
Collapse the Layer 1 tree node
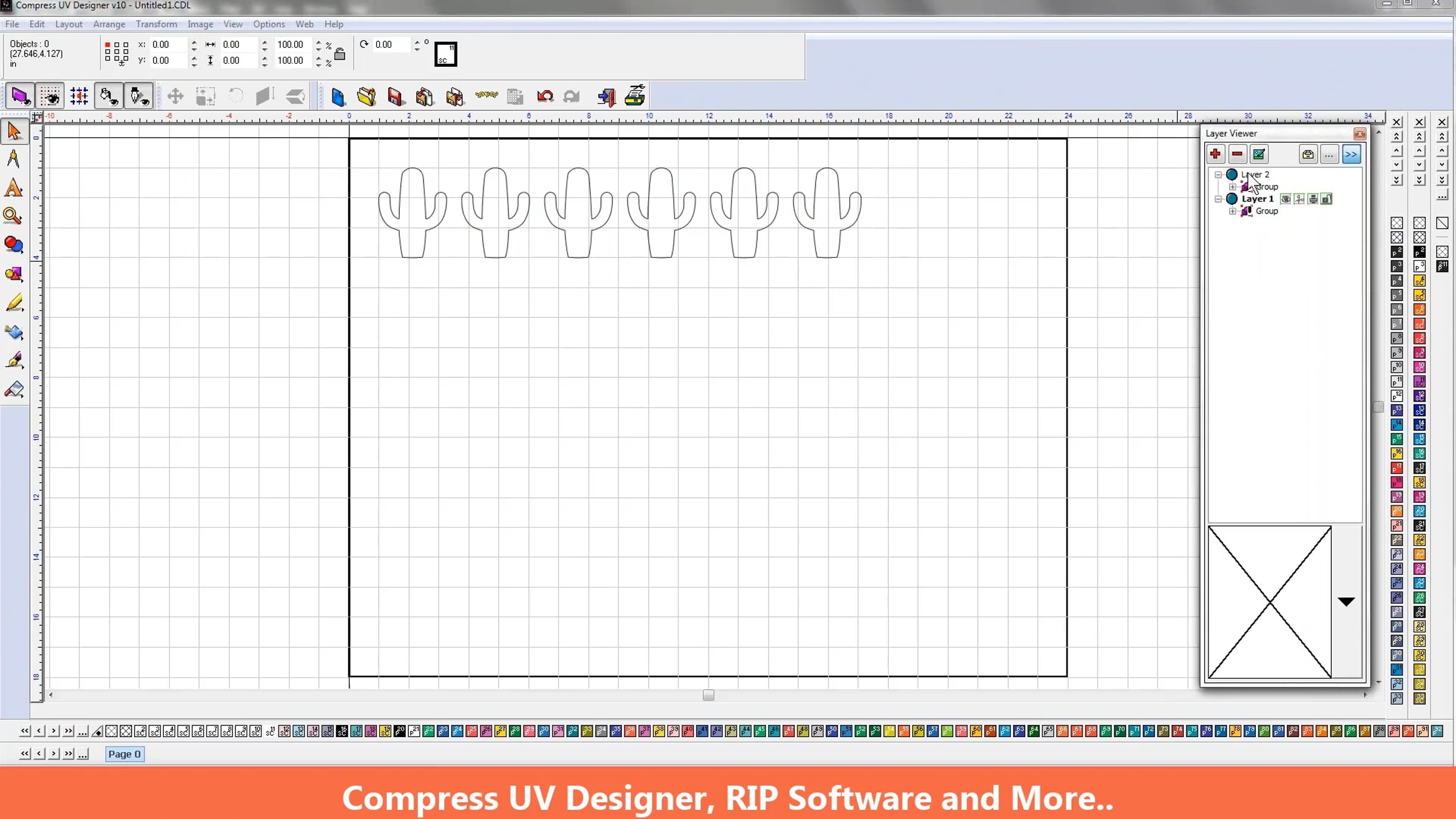tap(1218, 199)
